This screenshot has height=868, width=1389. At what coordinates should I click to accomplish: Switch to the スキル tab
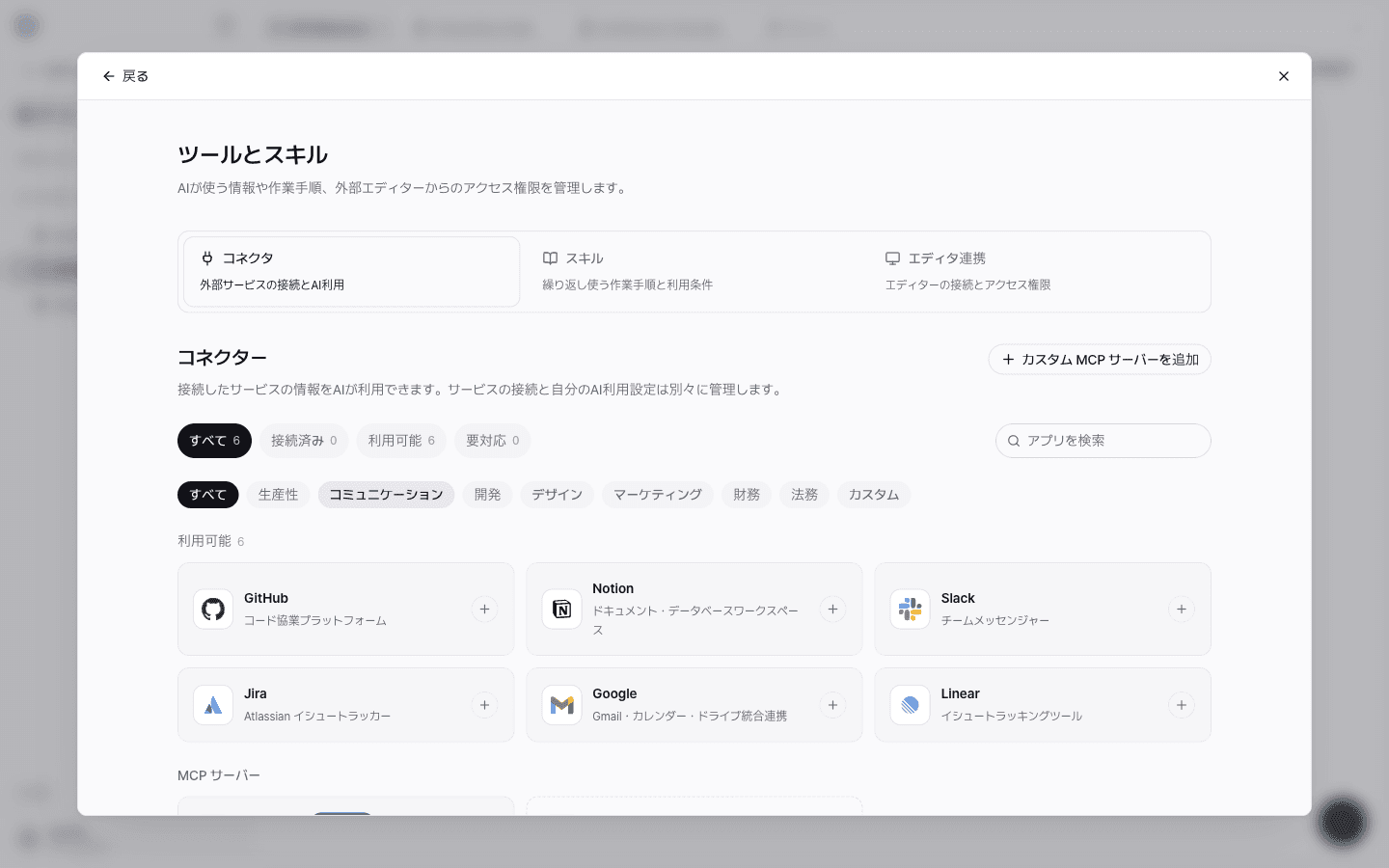tap(694, 272)
